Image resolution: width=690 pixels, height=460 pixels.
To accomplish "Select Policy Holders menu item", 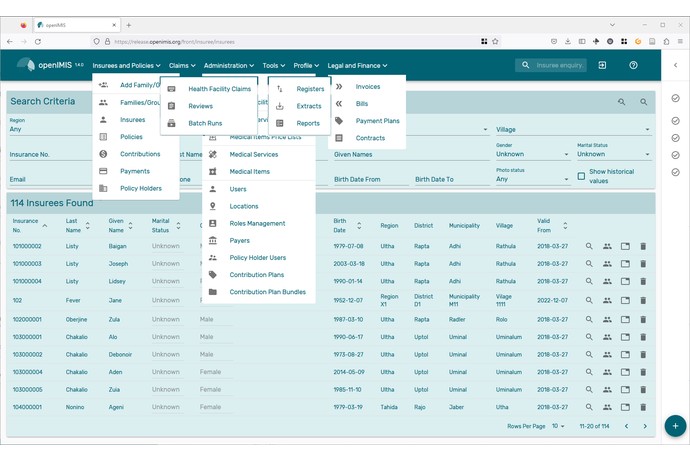I will [136, 188].
